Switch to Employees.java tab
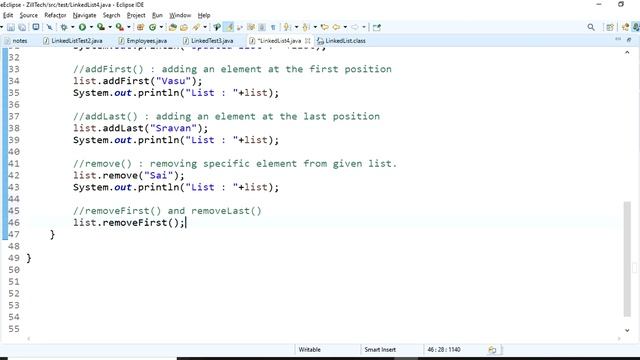 [142, 41]
